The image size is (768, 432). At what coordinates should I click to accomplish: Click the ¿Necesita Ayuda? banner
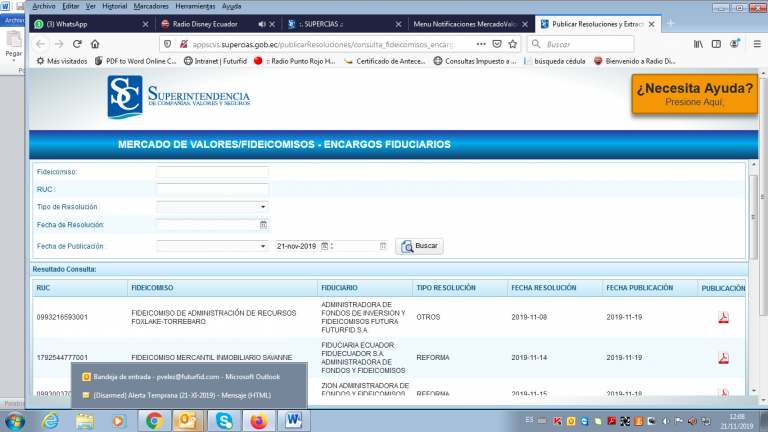pos(695,94)
